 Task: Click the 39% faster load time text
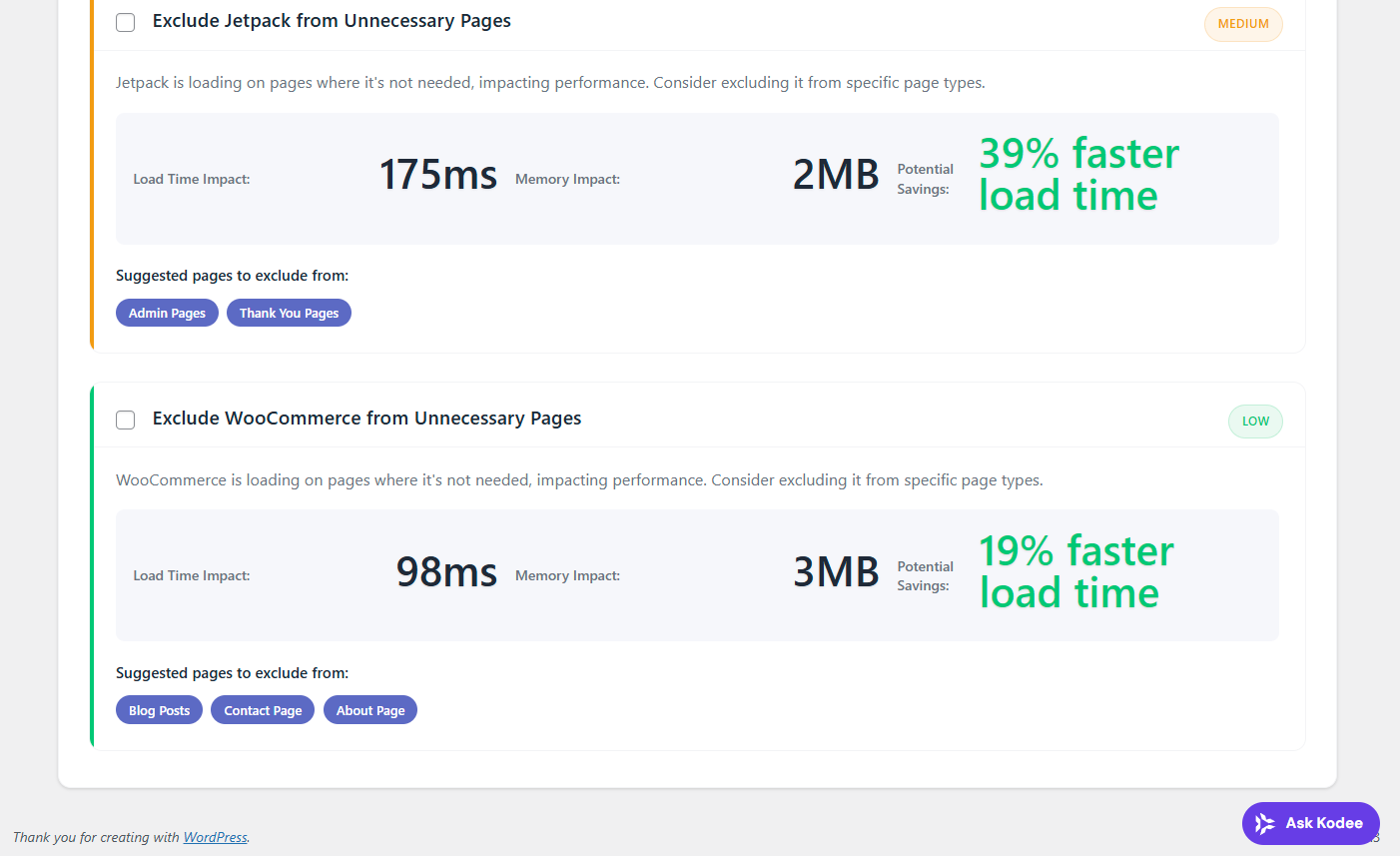(1077, 175)
